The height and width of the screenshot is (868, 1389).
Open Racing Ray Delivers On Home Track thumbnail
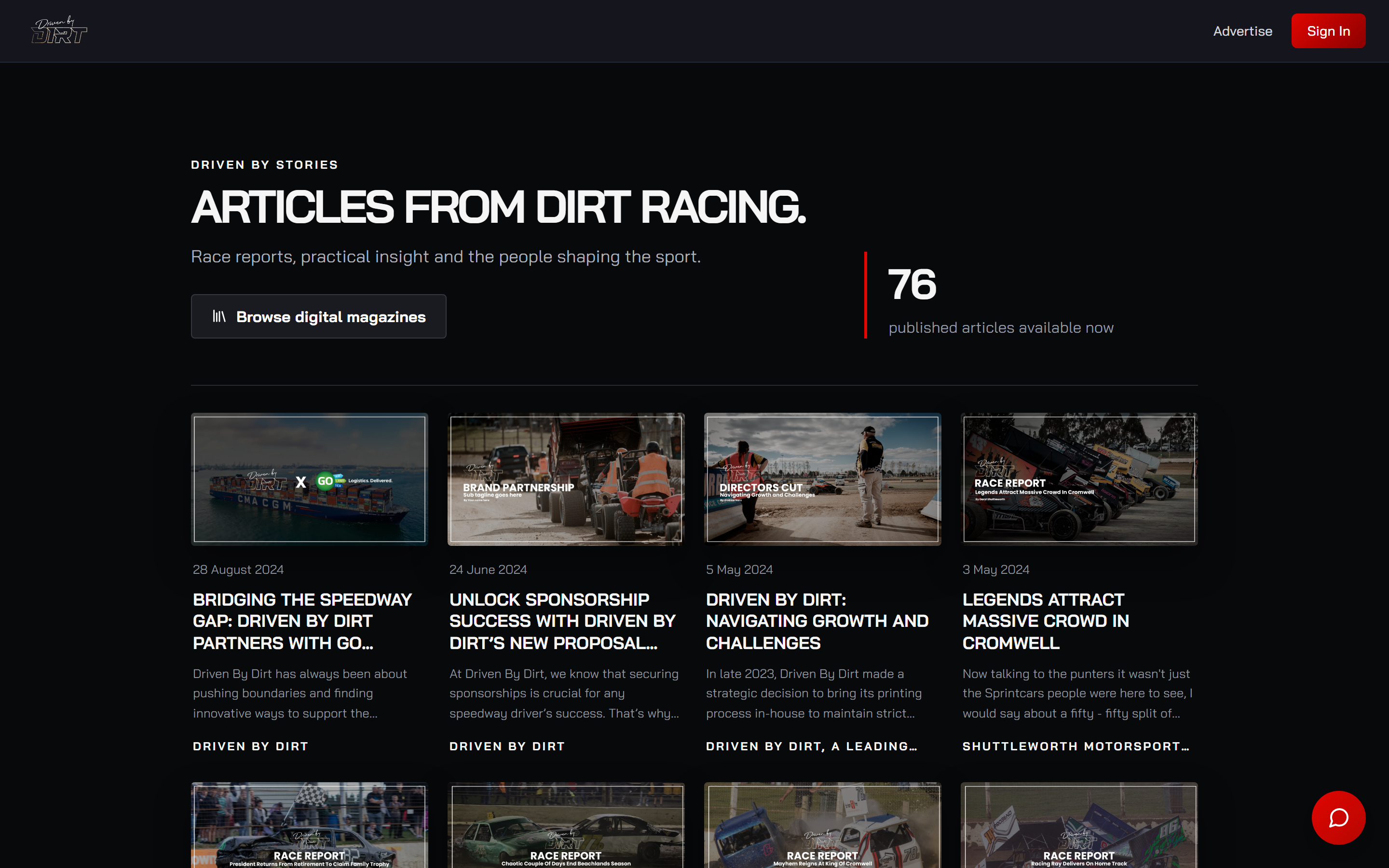tap(1079, 825)
